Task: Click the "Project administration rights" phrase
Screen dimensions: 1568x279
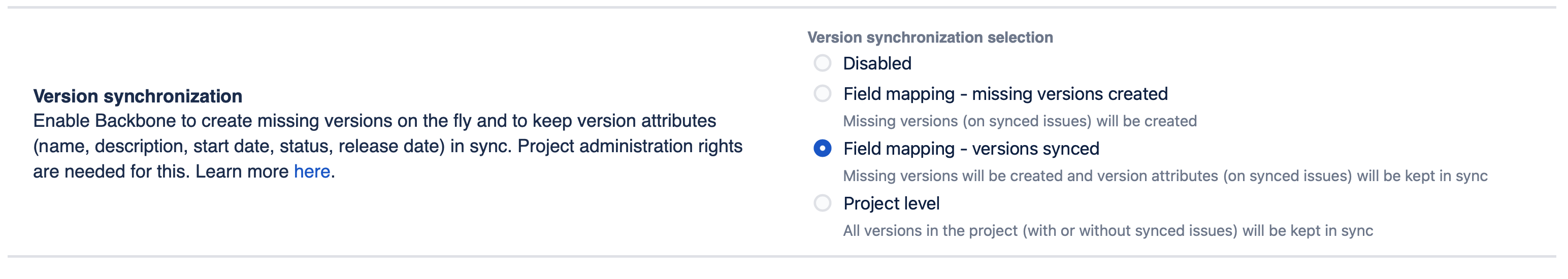Action: click(630, 146)
